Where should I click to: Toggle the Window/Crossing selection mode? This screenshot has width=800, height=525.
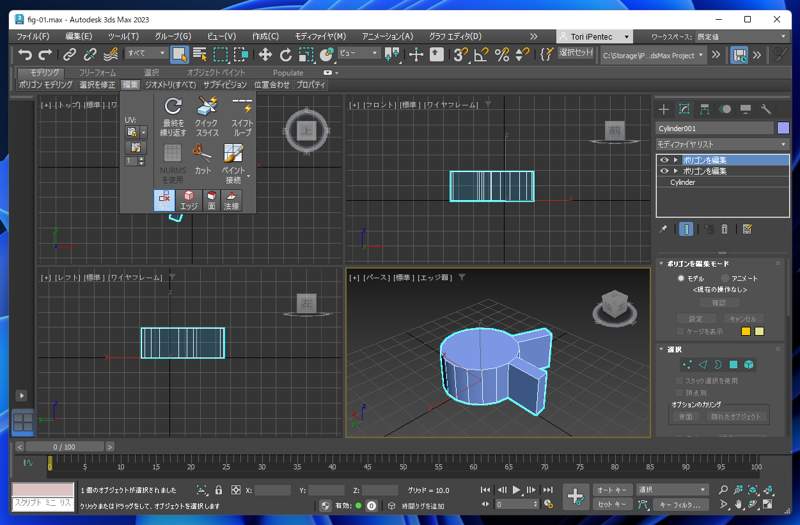[241, 54]
